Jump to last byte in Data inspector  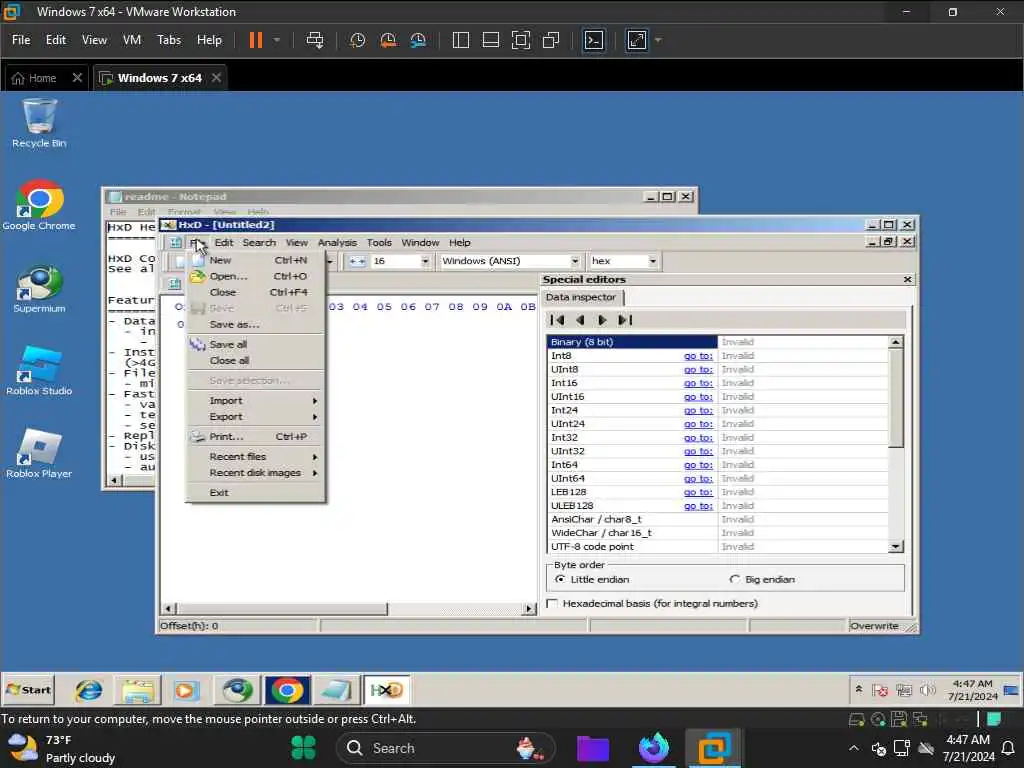[x=625, y=320]
